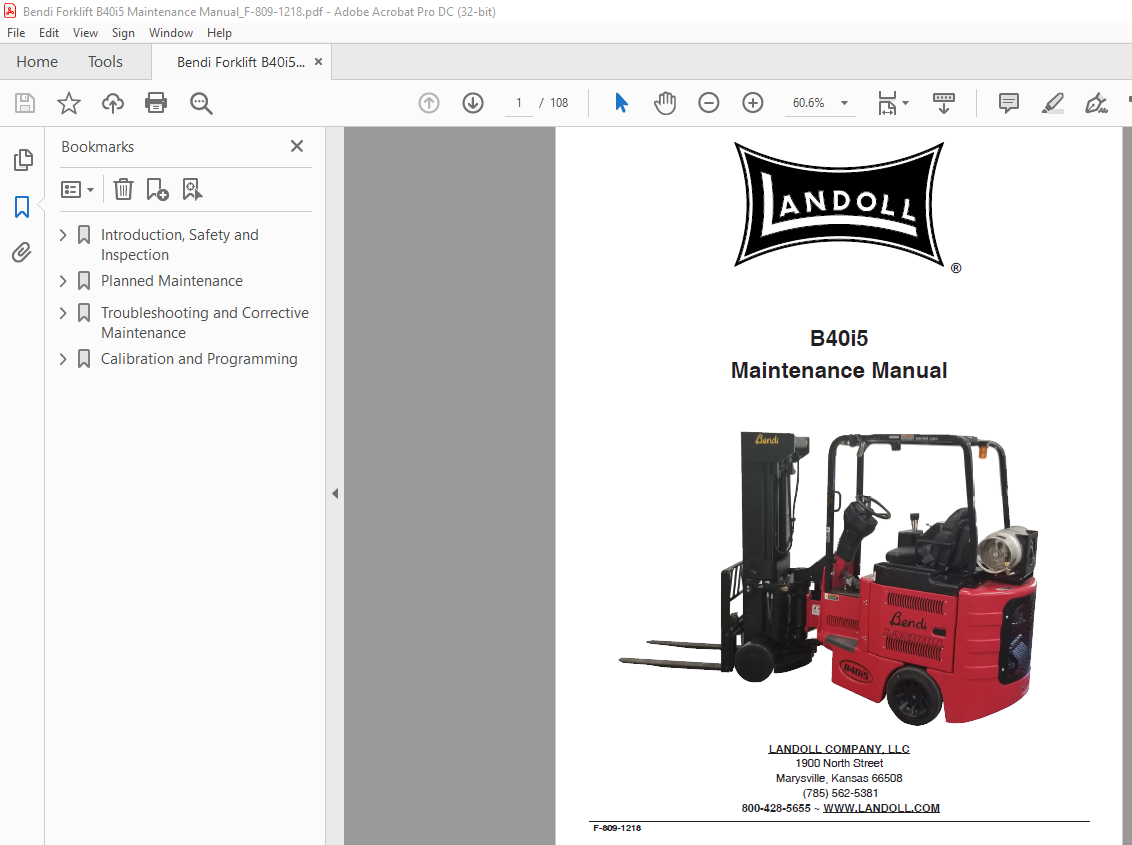The width and height of the screenshot is (1132, 845).
Task: Open the Help menu
Action: (219, 32)
